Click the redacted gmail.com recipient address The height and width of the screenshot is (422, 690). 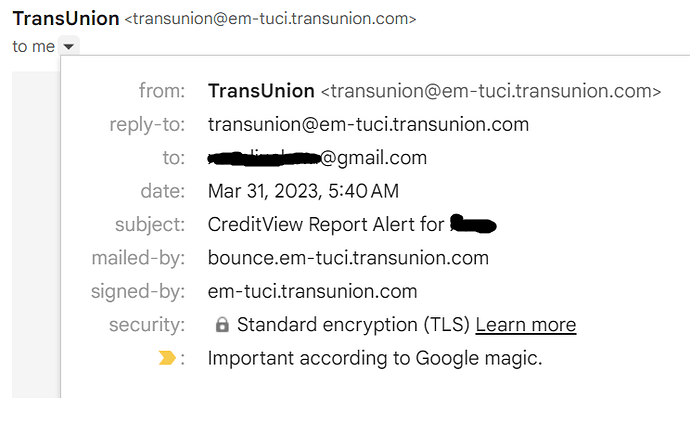(317, 158)
